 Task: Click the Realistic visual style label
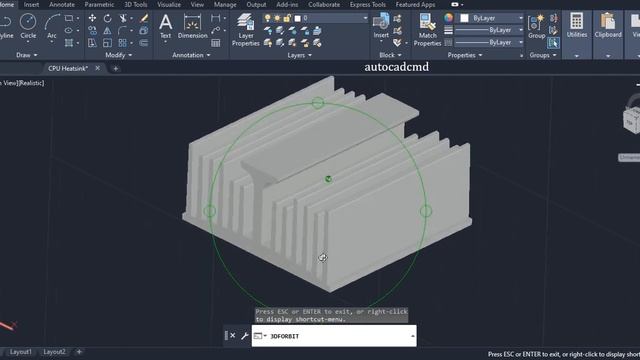click(x=31, y=83)
